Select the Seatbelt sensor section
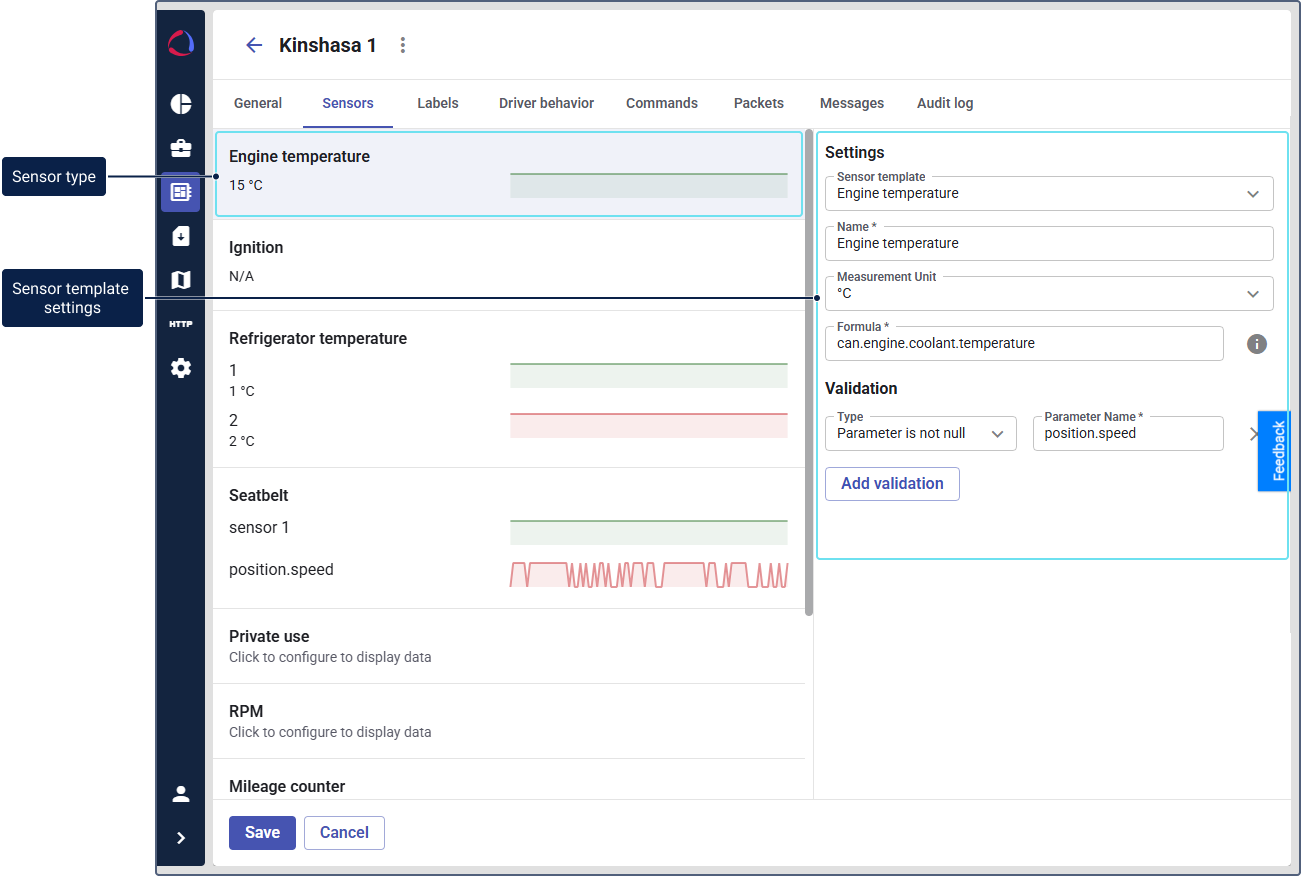Screen dimensions: 1301x876 coord(509,538)
